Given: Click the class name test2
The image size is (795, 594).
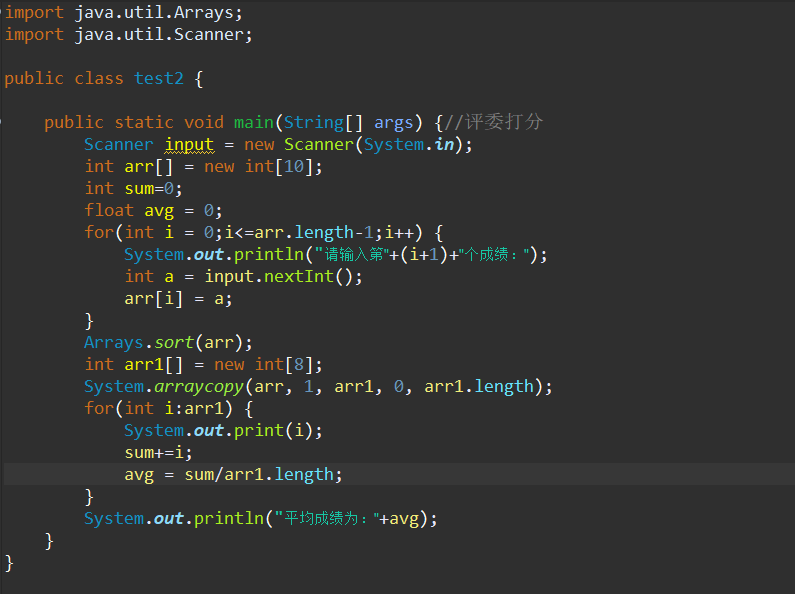Looking at the screenshot, I should click(159, 79).
